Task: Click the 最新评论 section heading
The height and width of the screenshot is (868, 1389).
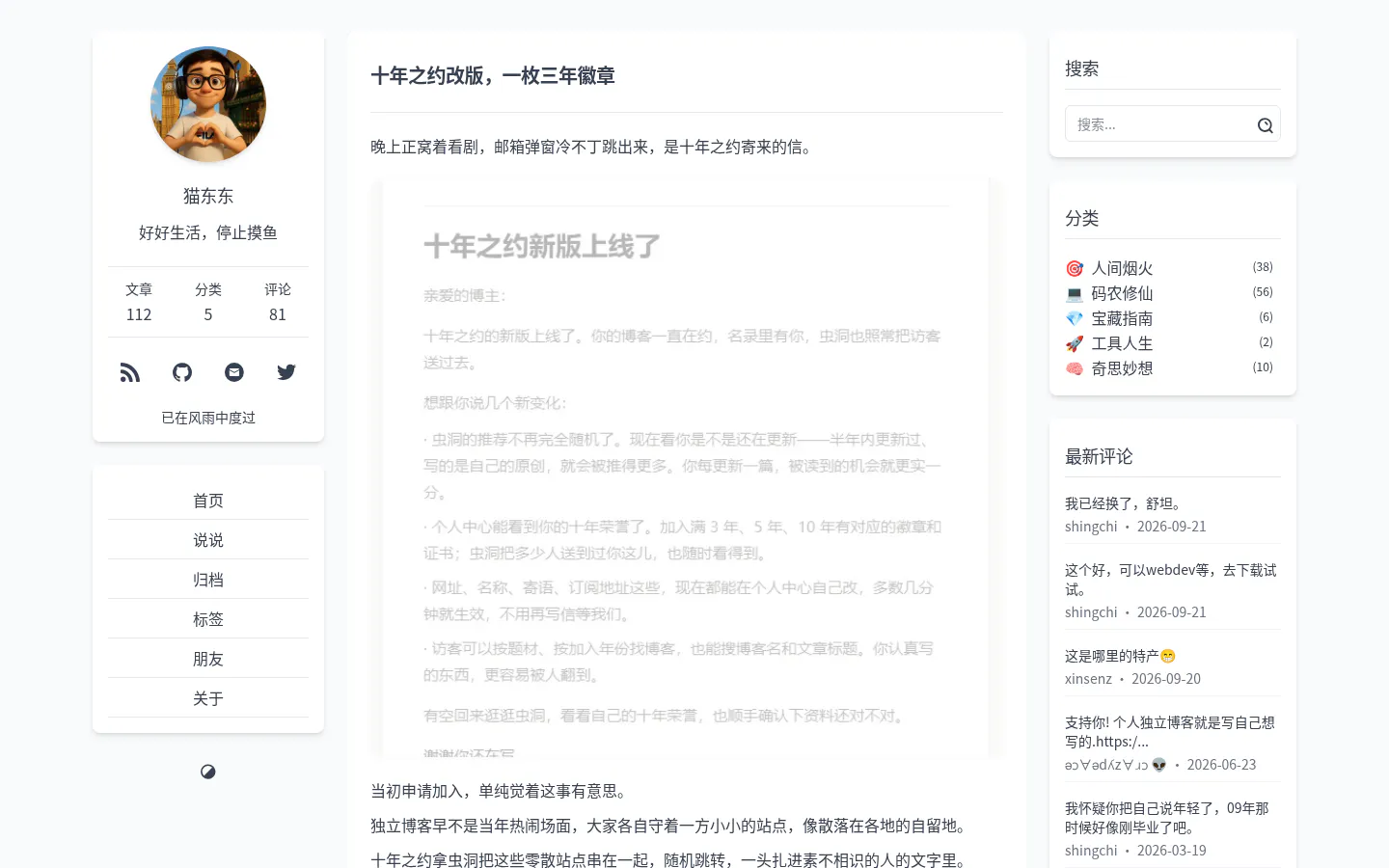Action: (x=1099, y=456)
